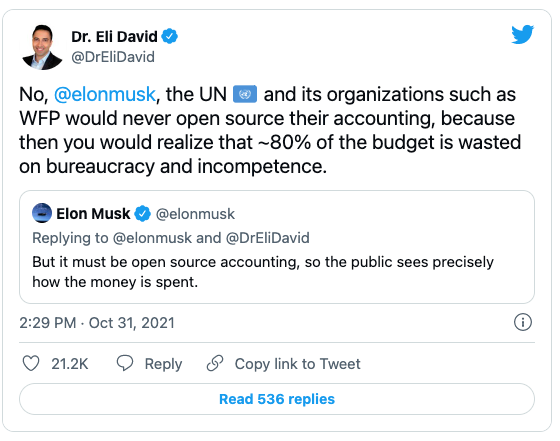Click the reply speech bubble icon
Viewport: 560px width, 441px height.
click(125, 363)
